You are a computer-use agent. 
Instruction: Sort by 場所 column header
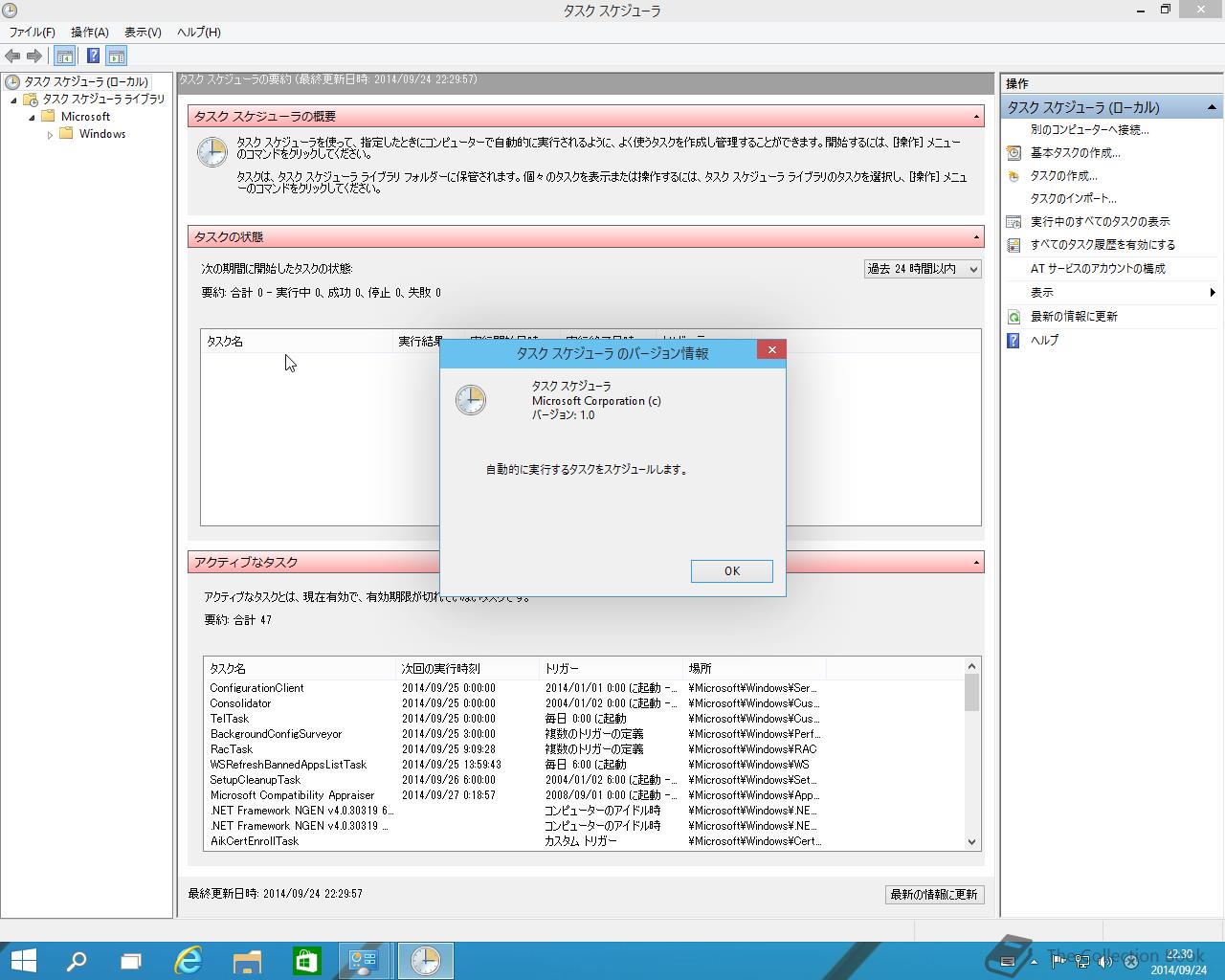tap(754, 669)
